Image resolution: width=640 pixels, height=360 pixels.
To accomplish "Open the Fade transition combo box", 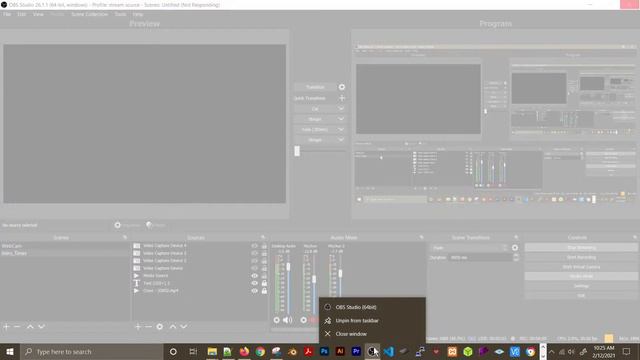I will point(469,248).
